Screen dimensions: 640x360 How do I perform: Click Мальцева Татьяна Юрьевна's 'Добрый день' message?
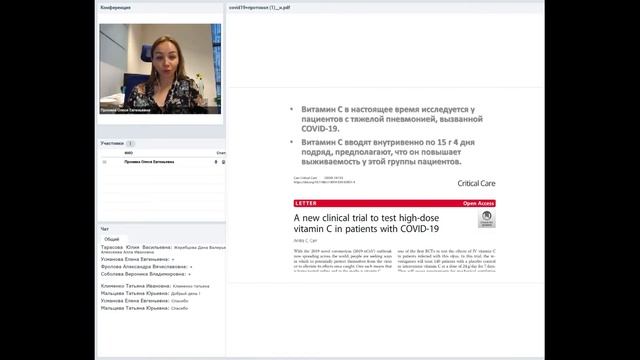point(151,293)
